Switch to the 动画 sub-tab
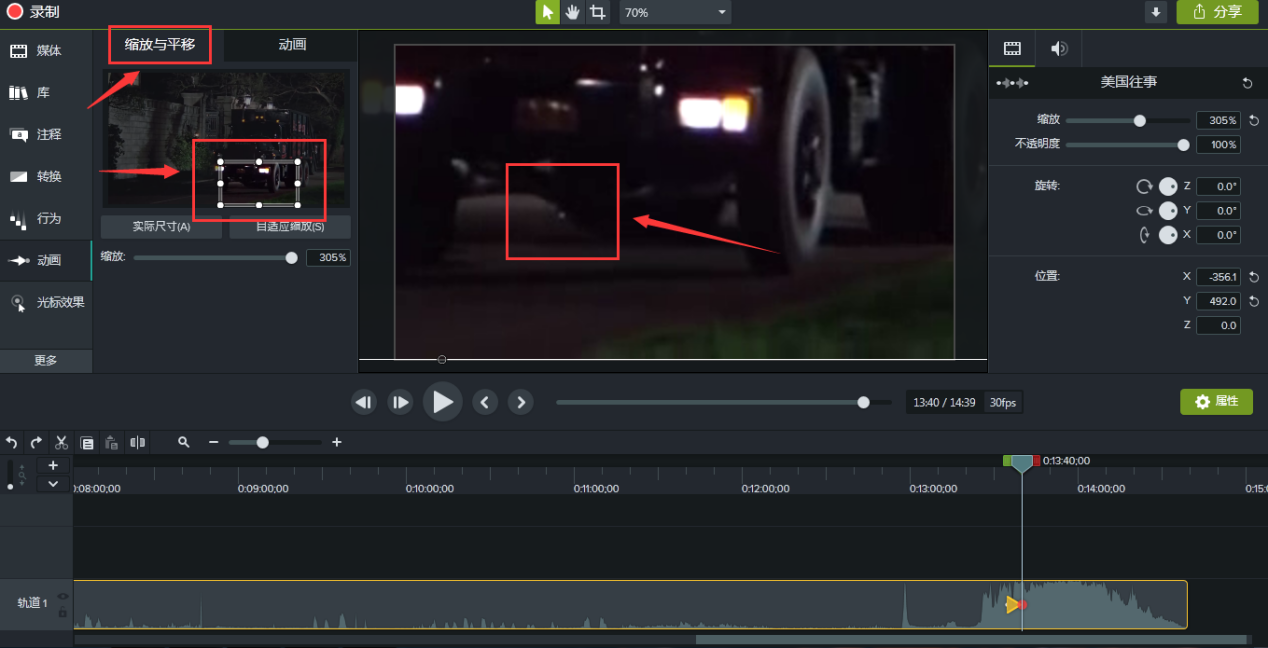 (x=292, y=45)
